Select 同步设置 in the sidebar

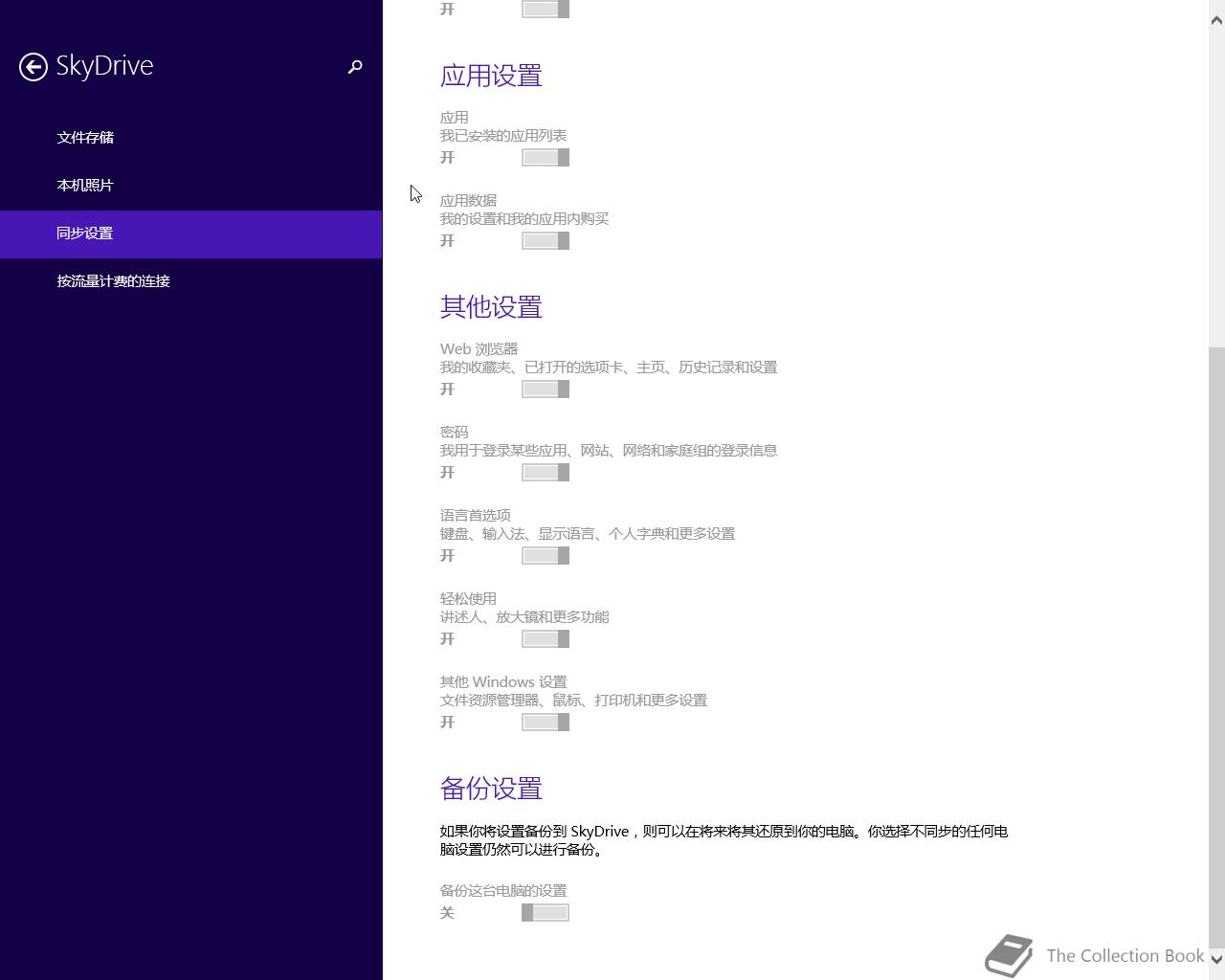click(x=191, y=234)
